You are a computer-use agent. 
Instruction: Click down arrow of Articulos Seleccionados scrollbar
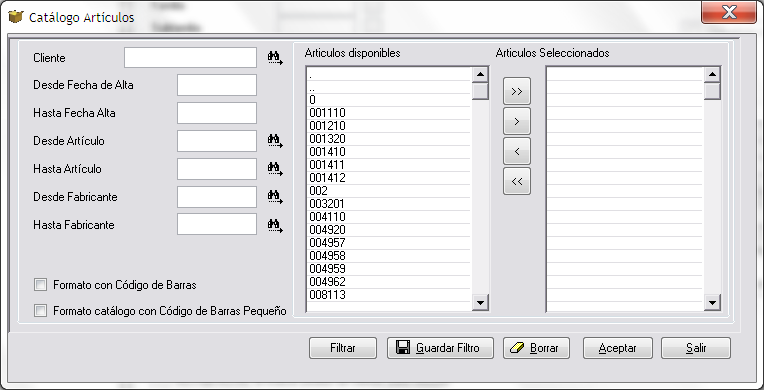(x=712, y=303)
